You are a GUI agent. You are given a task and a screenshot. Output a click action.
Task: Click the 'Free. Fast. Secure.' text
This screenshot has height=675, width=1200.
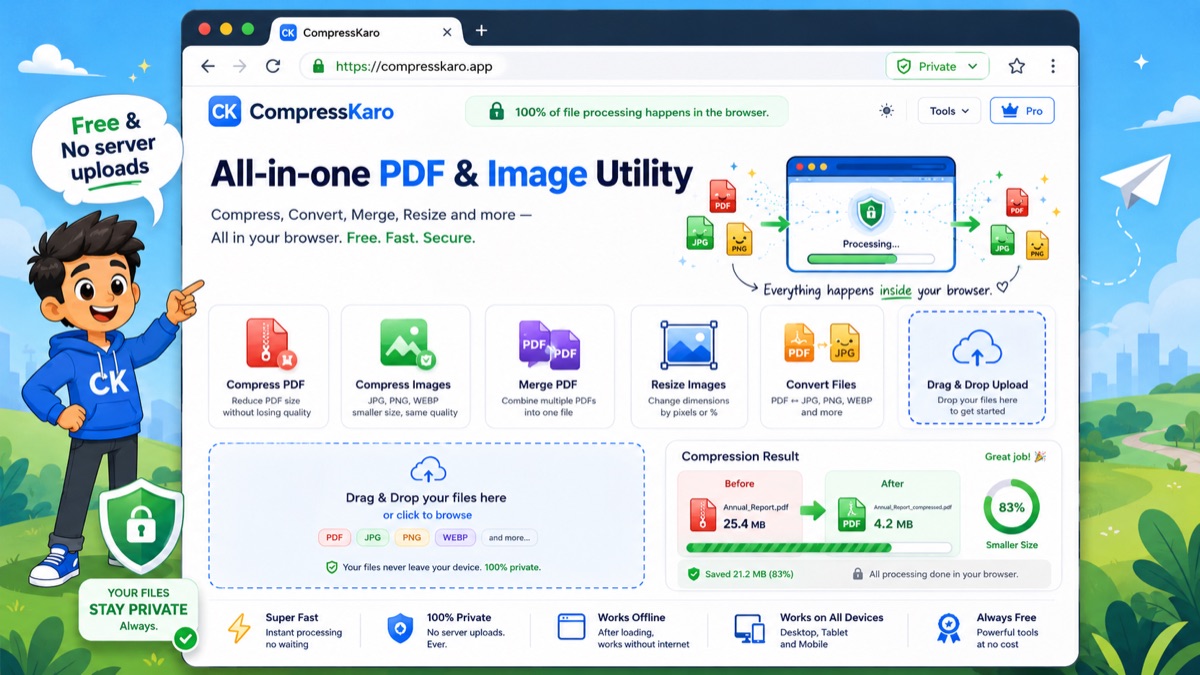[x=410, y=238]
